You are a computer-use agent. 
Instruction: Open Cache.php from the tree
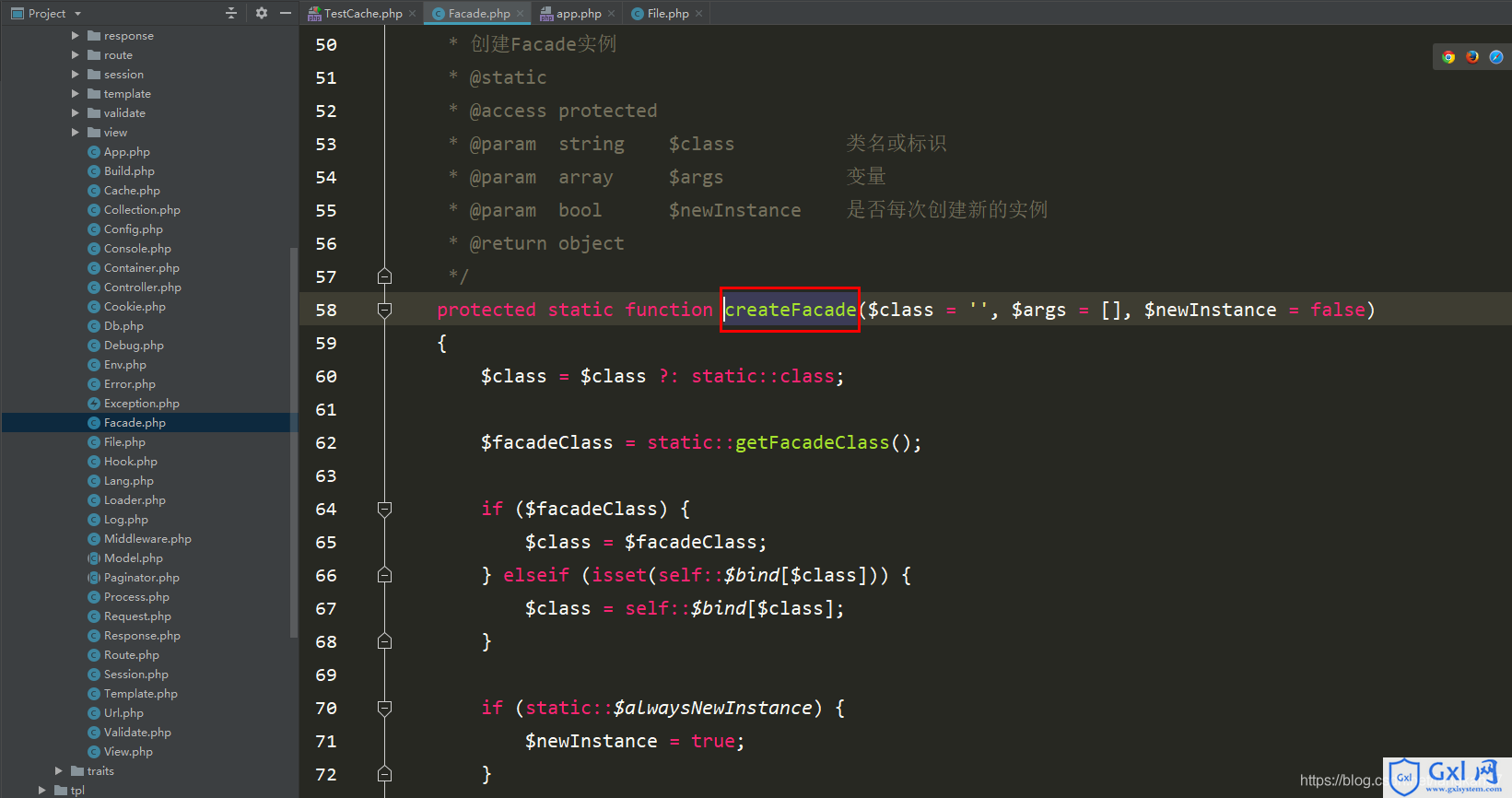point(132,191)
